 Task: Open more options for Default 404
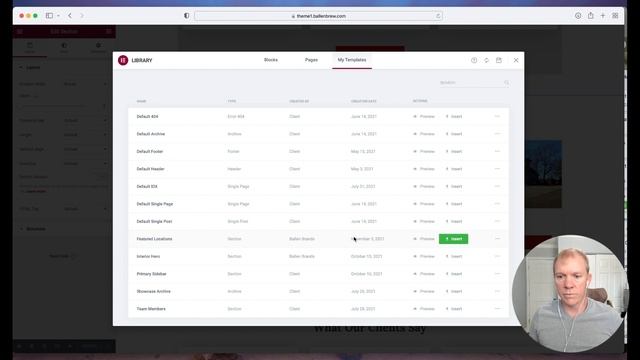click(497, 116)
